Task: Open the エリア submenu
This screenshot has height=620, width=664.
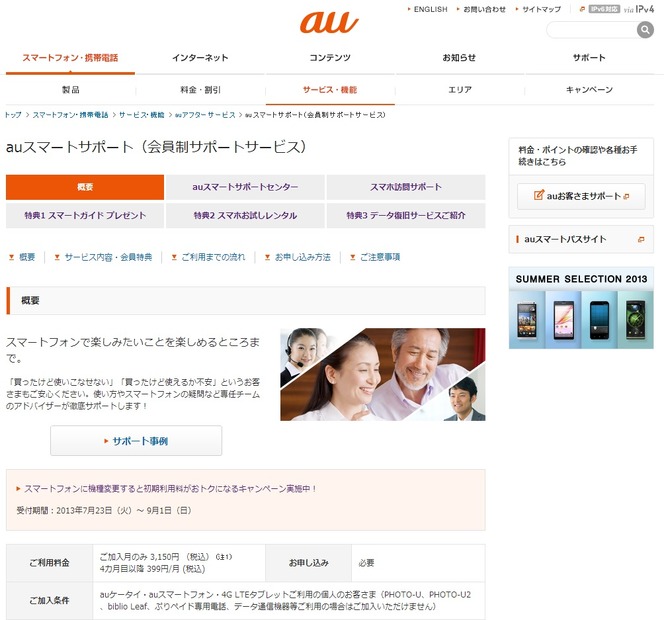Action: (x=460, y=90)
